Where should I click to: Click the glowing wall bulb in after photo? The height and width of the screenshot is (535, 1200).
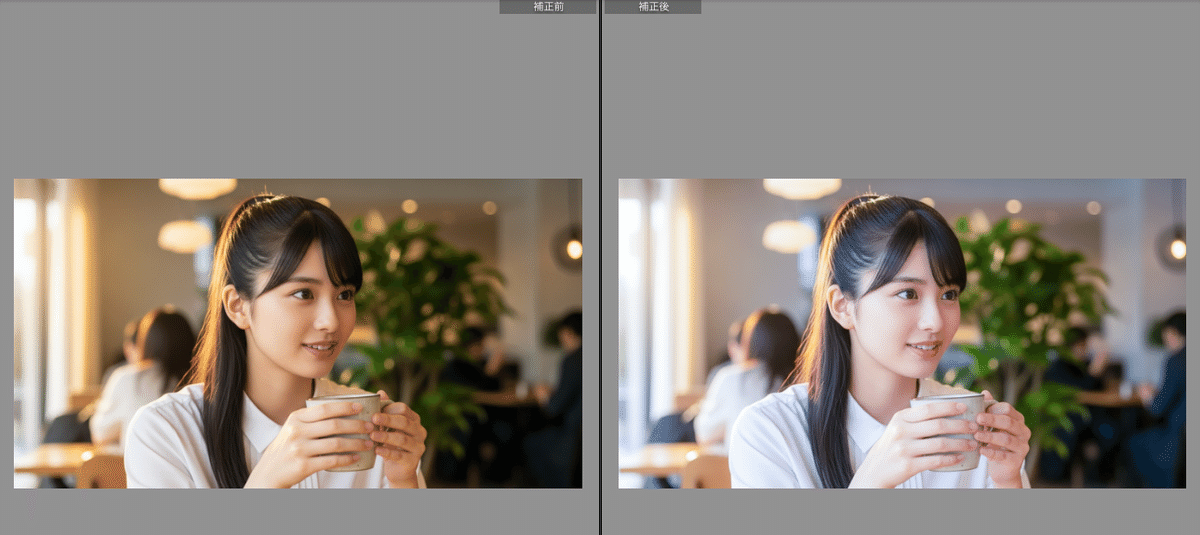tap(1177, 248)
